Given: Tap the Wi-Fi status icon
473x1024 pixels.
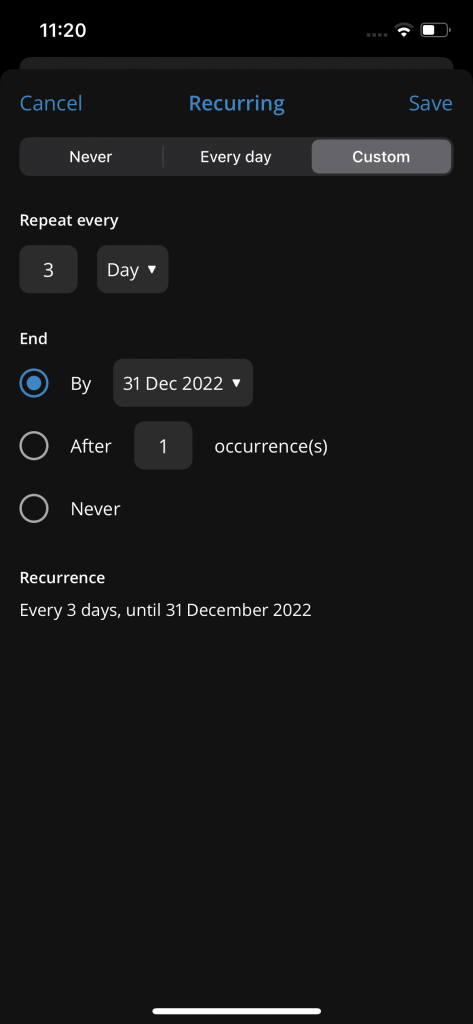Looking at the screenshot, I should (404, 30).
